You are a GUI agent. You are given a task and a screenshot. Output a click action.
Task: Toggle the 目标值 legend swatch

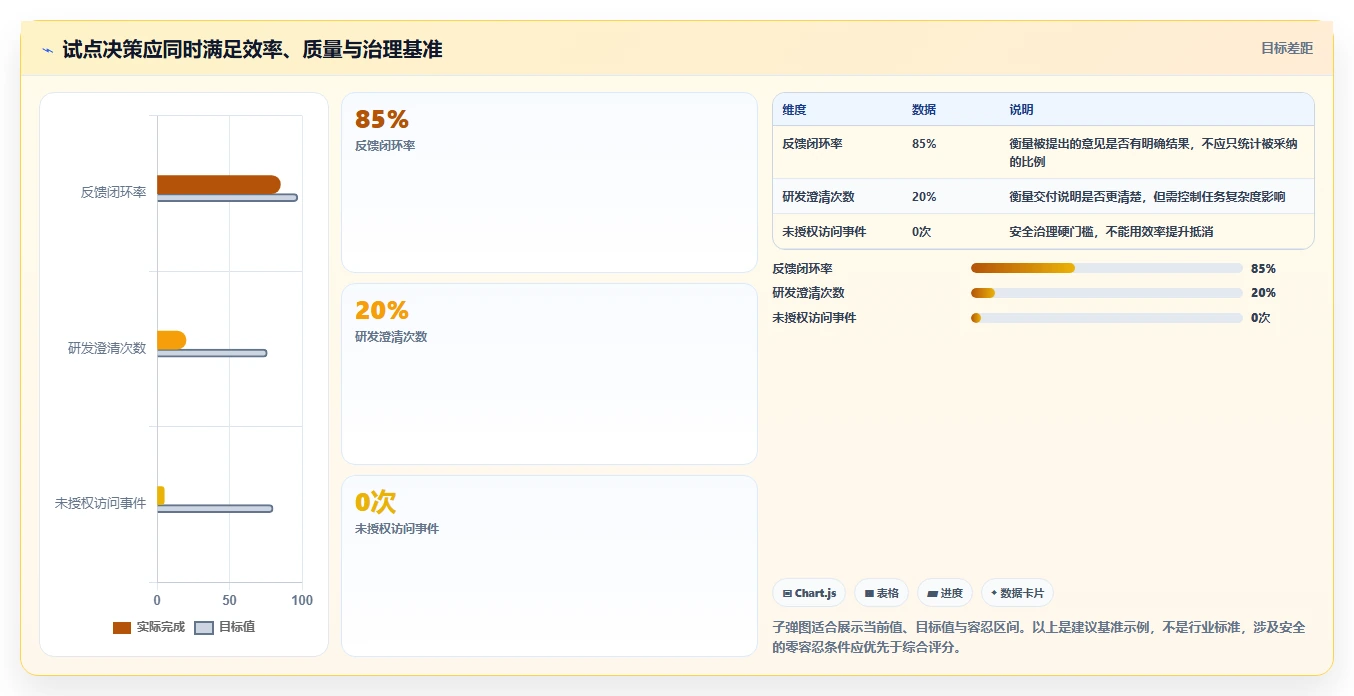click(204, 628)
